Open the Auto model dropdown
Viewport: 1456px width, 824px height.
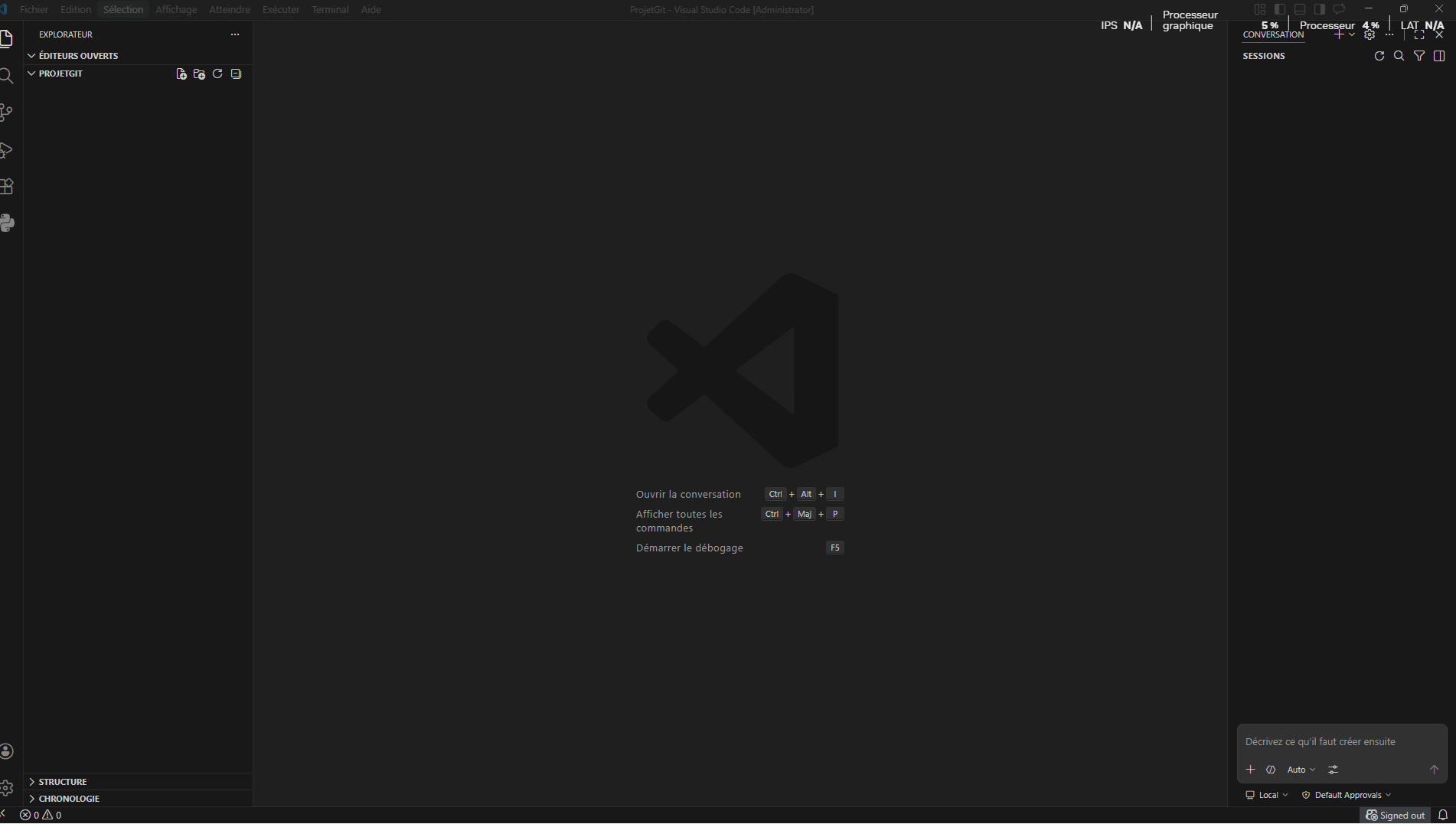pyautogui.click(x=1301, y=770)
